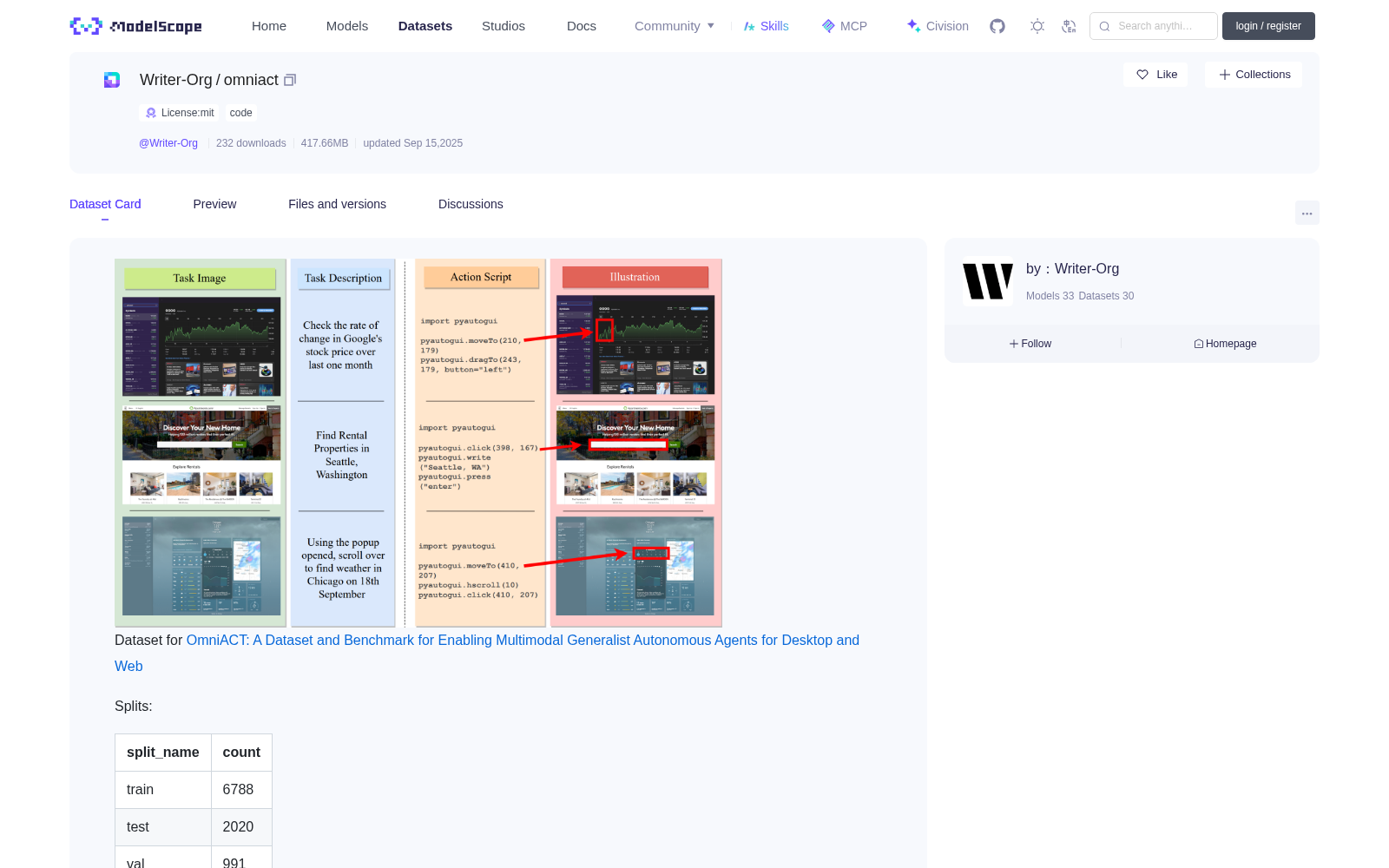1389x868 pixels.
Task: Expand the Community dropdown menu
Action: click(675, 26)
